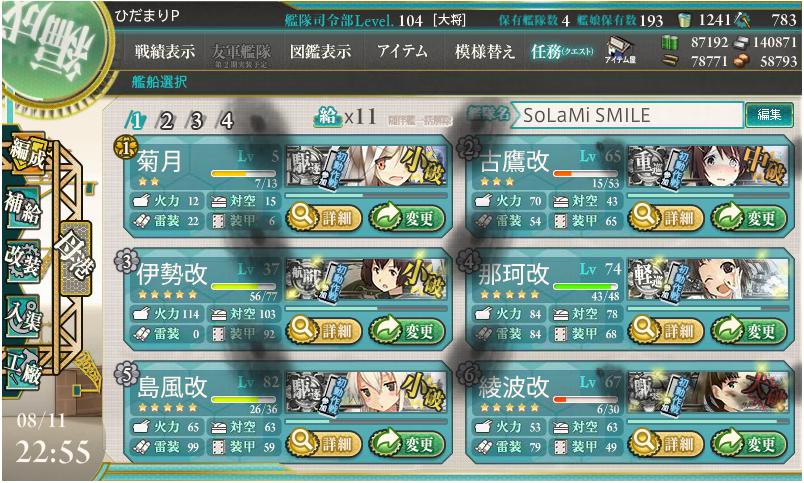
Task: Switch to fleet tab 2
Action: coord(166,121)
